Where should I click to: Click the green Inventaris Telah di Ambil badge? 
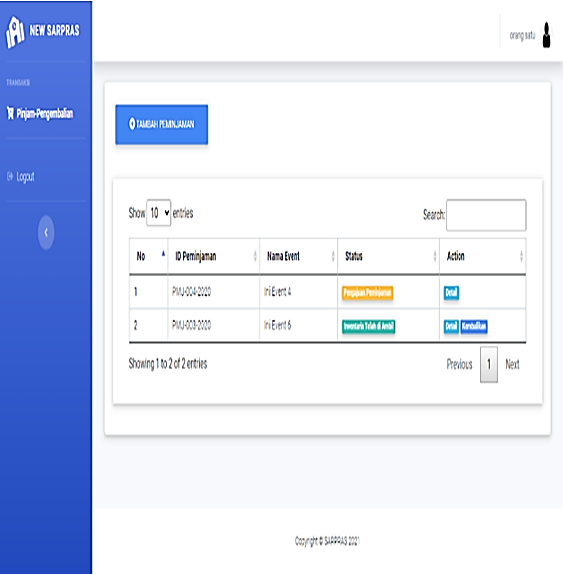point(369,326)
